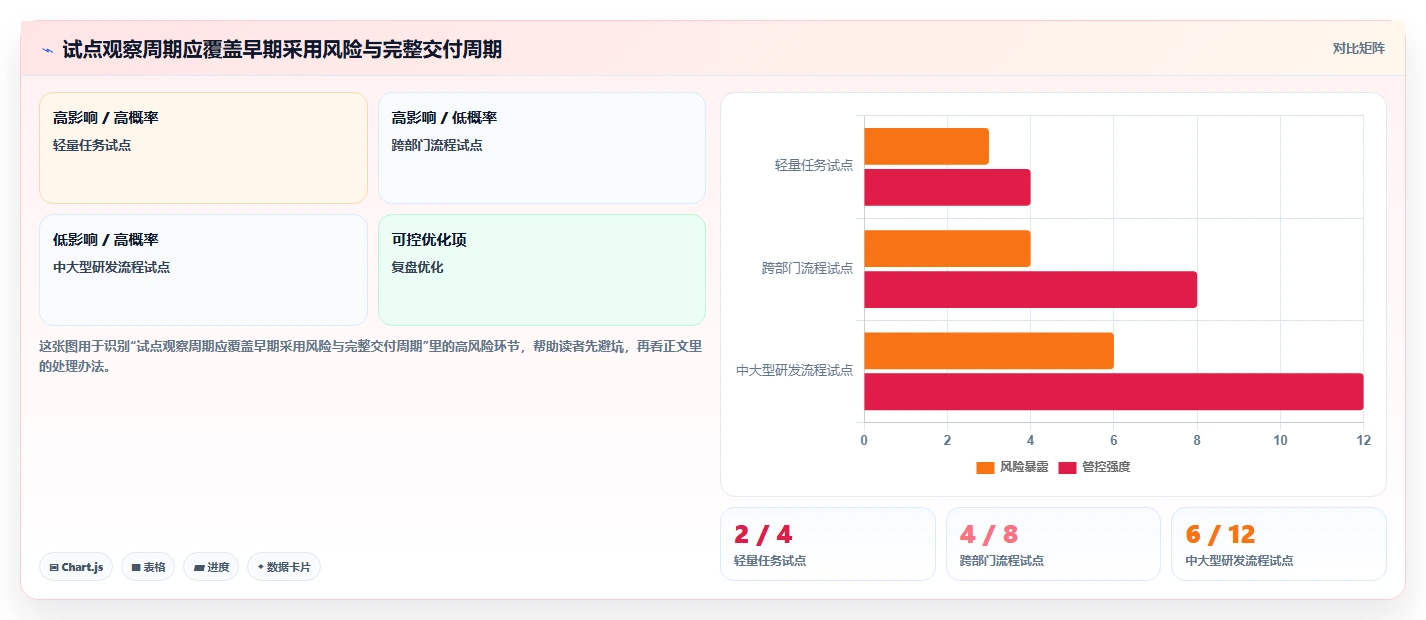Click 中大型研发流程试点 caption under 6 / 12
Image resolution: width=1426 pixels, height=620 pixels.
1239,561
